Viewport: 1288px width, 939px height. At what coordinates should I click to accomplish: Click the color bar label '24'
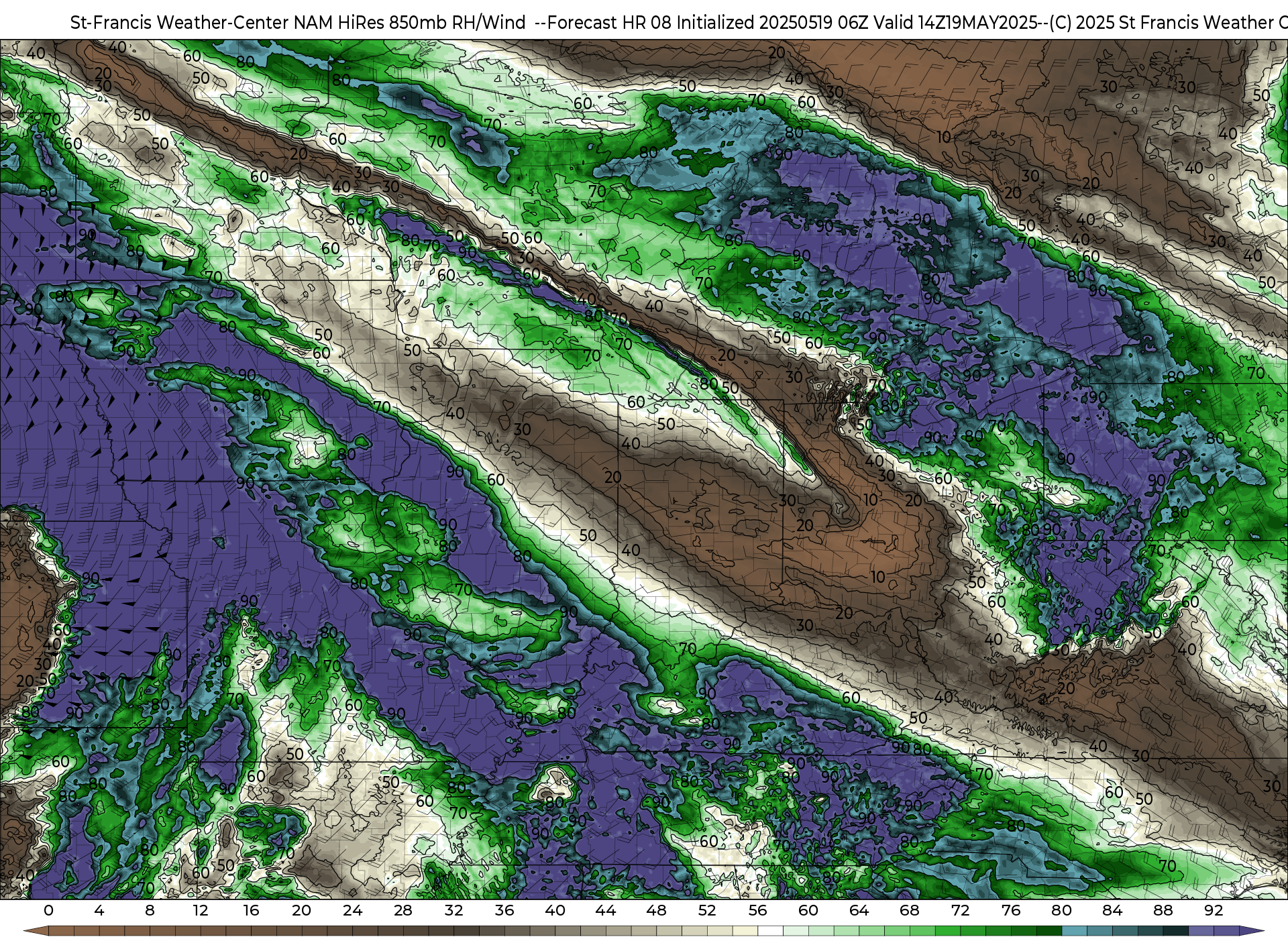click(x=352, y=910)
